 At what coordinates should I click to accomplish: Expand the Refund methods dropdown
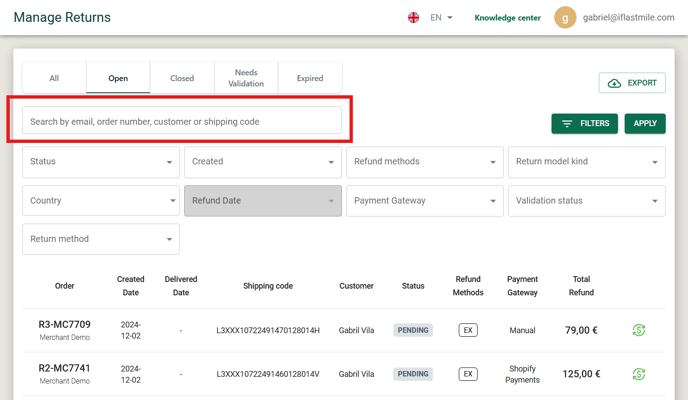coord(425,162)
